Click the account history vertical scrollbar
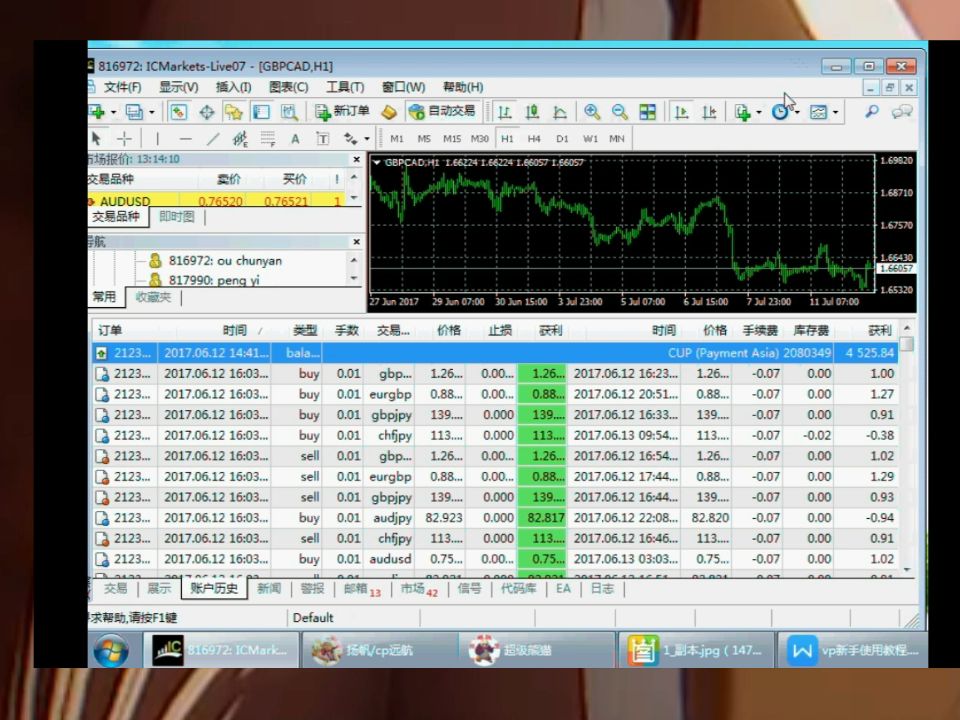Viewport: 960px width, 720px height. click(x=907, y=448)
